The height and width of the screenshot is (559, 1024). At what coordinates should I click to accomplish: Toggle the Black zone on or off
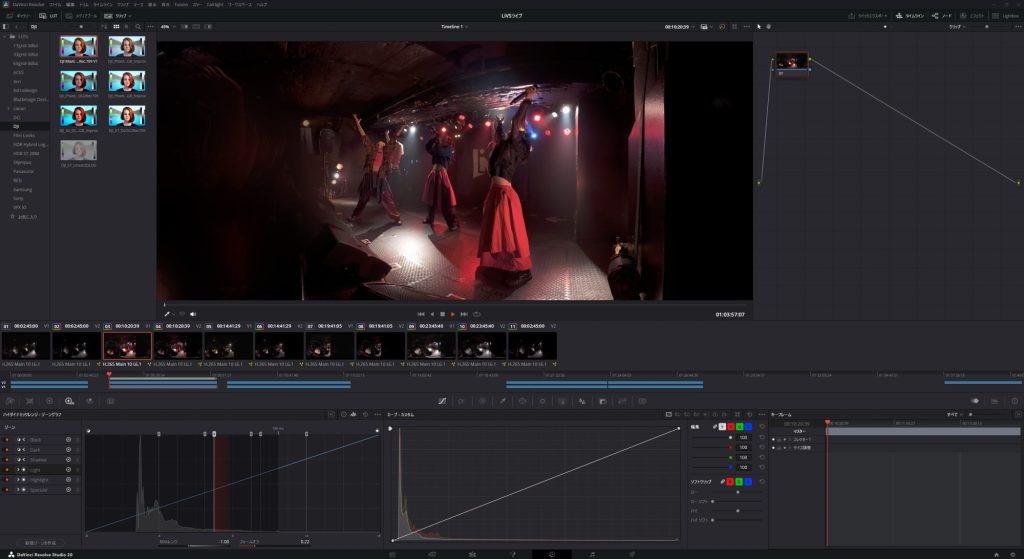click(7, 440)
